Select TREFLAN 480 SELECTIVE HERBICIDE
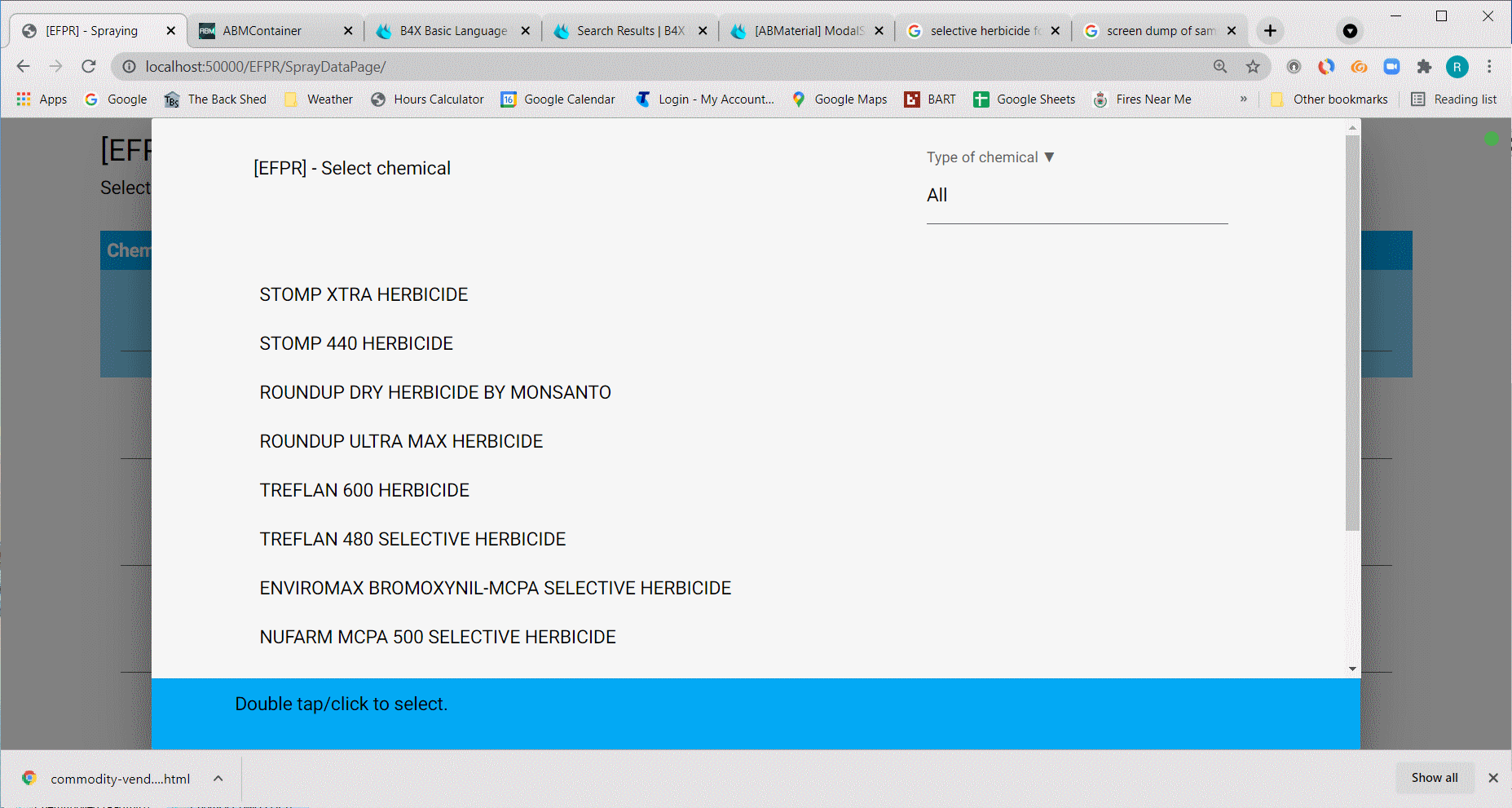This screenshot has height=808, width=1512. coord(412,539)
